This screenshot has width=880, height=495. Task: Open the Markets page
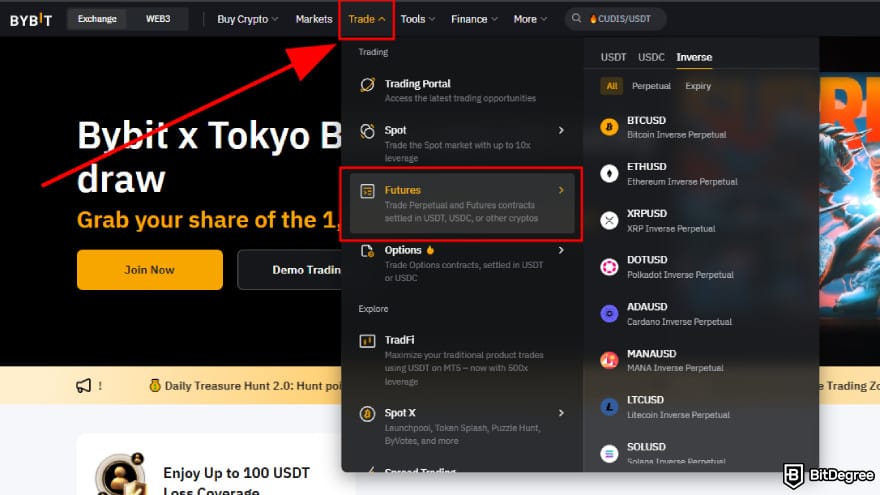tap(314, 19)
